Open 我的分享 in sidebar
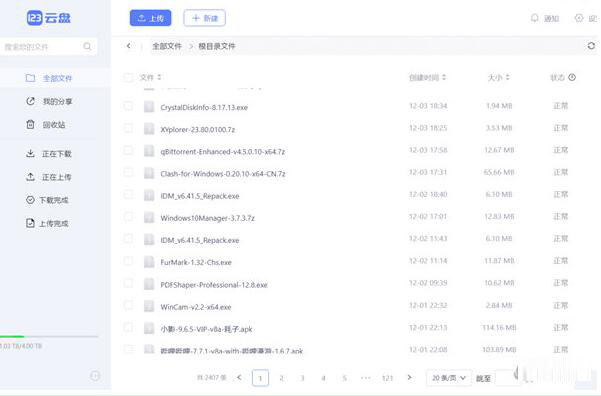Image resolution: width=601 pixels, height=396 pixels. click(x=49, y=101)
